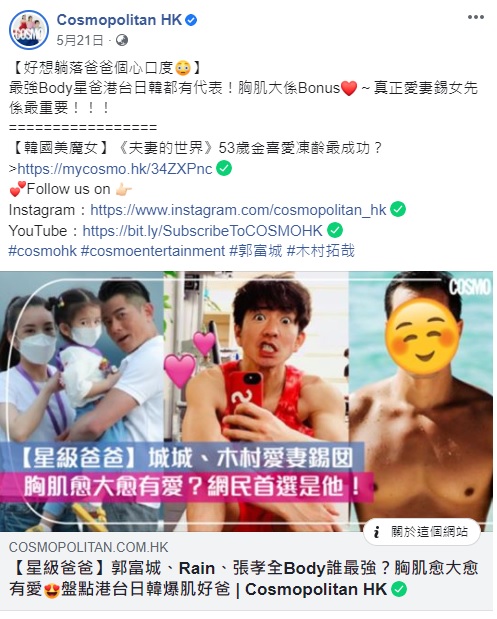Open the Instagram cosmopolitan_hk URL

click(238, 210)
